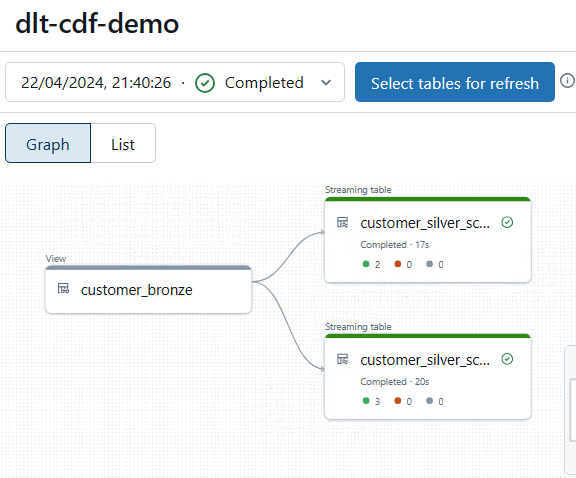Image resolution: width=576 pixels, height=478 pixels.
Task: Click the customer_bronze view table icon
Action: pyautogui.click(x=63, y=289)
